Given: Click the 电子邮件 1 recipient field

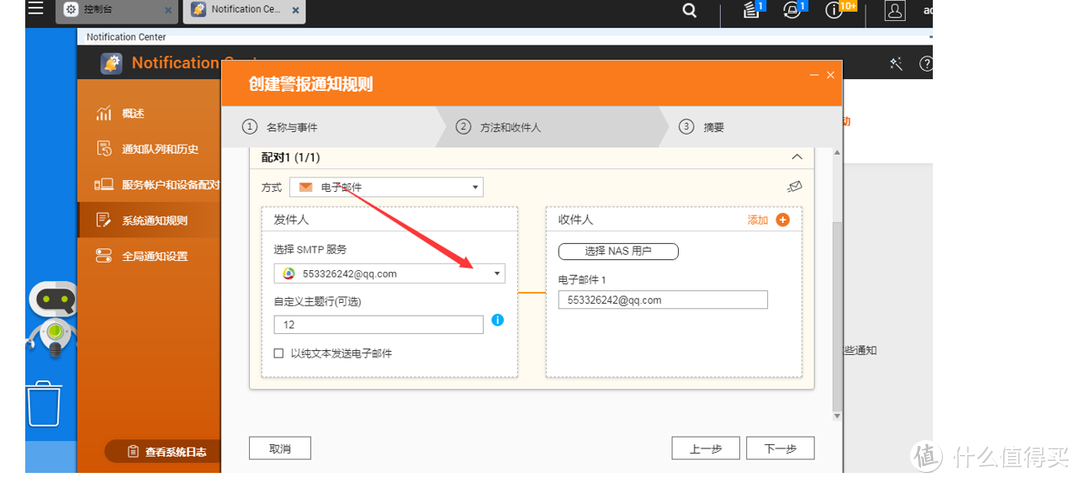Looking at the screenshot, I should coord(663,300).
